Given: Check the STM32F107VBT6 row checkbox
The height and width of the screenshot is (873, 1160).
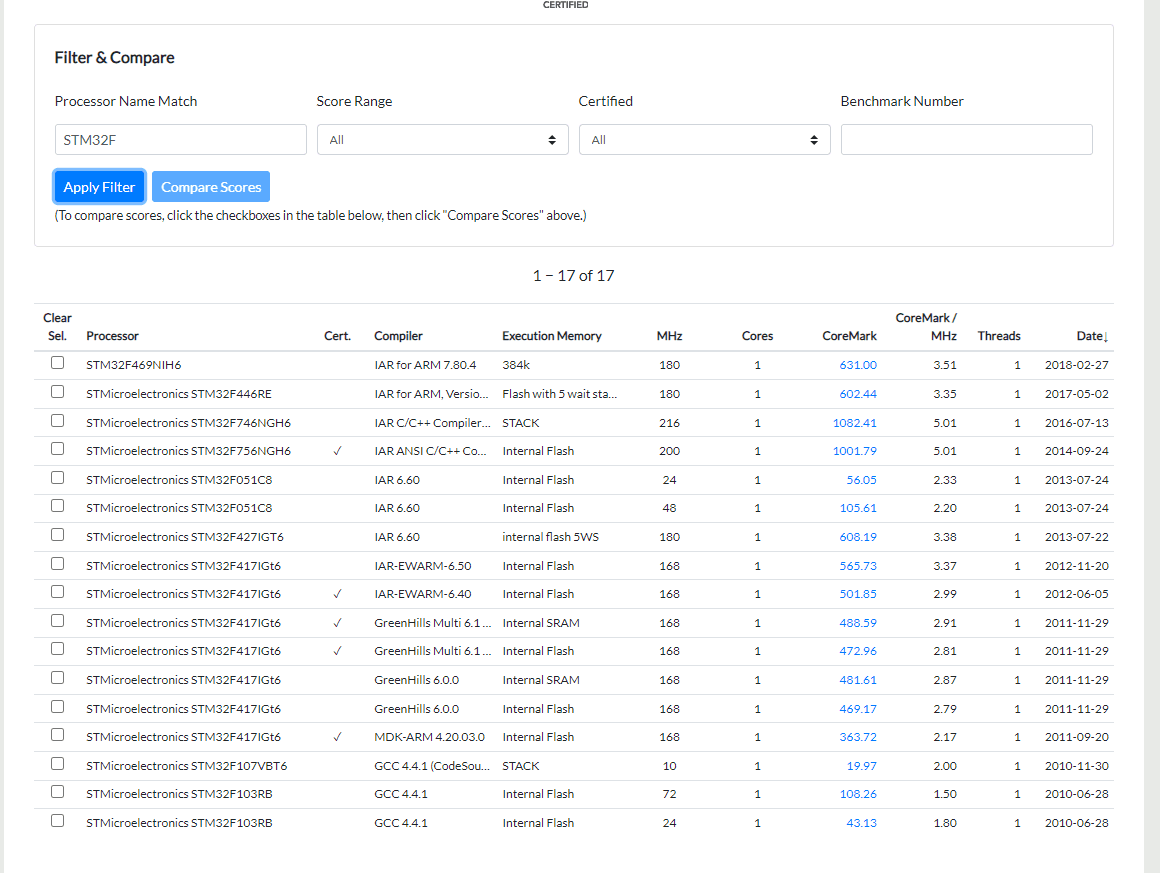Looking at the screenshot, I should tap(57, 764).
